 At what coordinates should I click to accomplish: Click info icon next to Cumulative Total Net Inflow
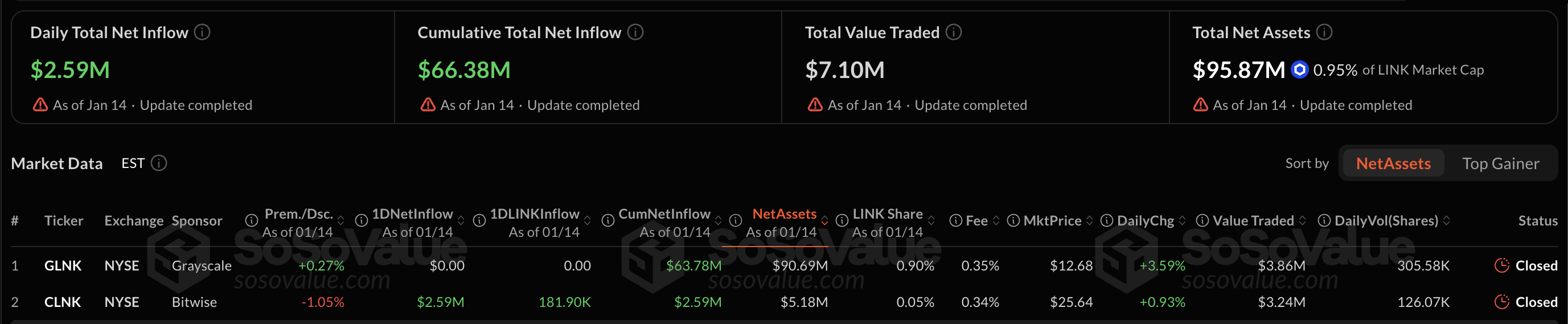pos(635,32)
